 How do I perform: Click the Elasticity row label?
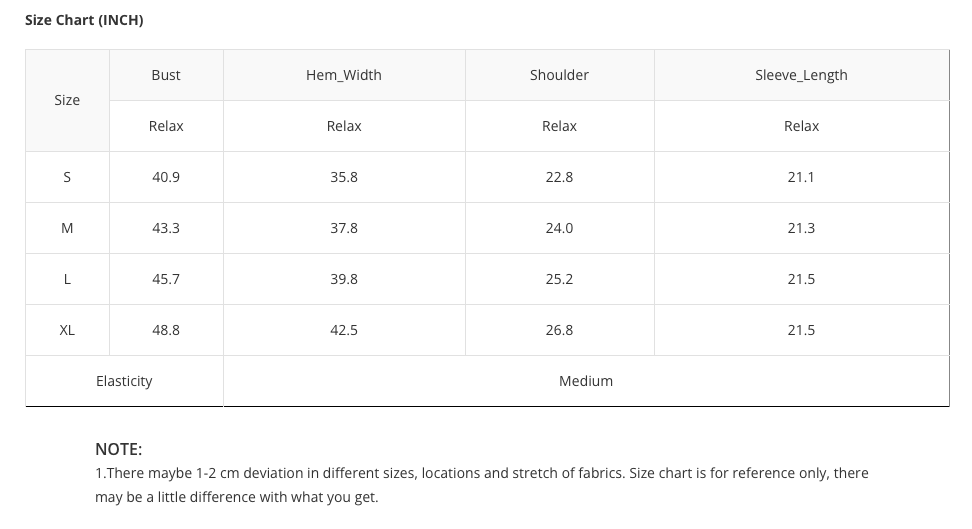124,381
